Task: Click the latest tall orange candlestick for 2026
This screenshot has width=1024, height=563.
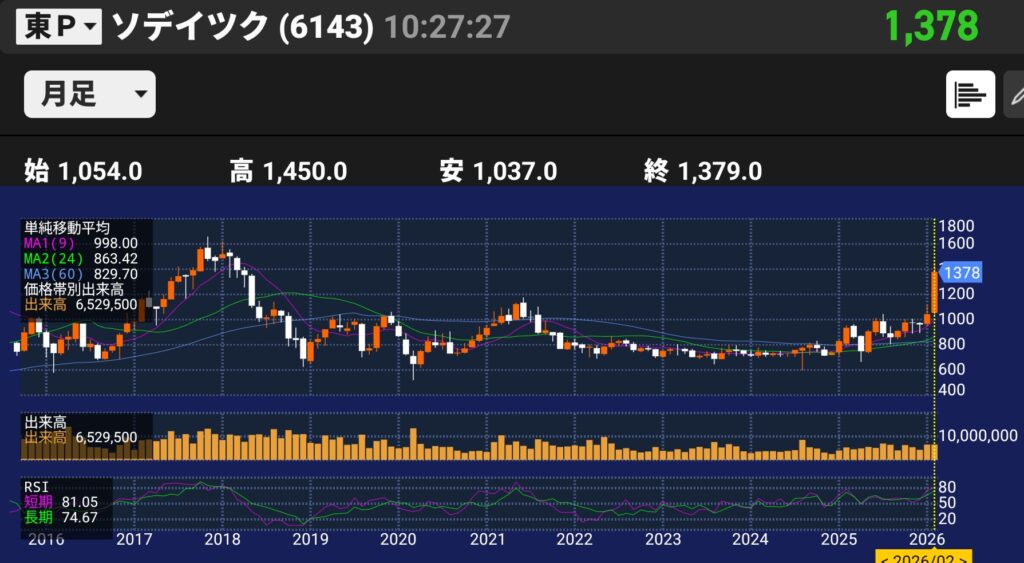Action: coord(933,293)
